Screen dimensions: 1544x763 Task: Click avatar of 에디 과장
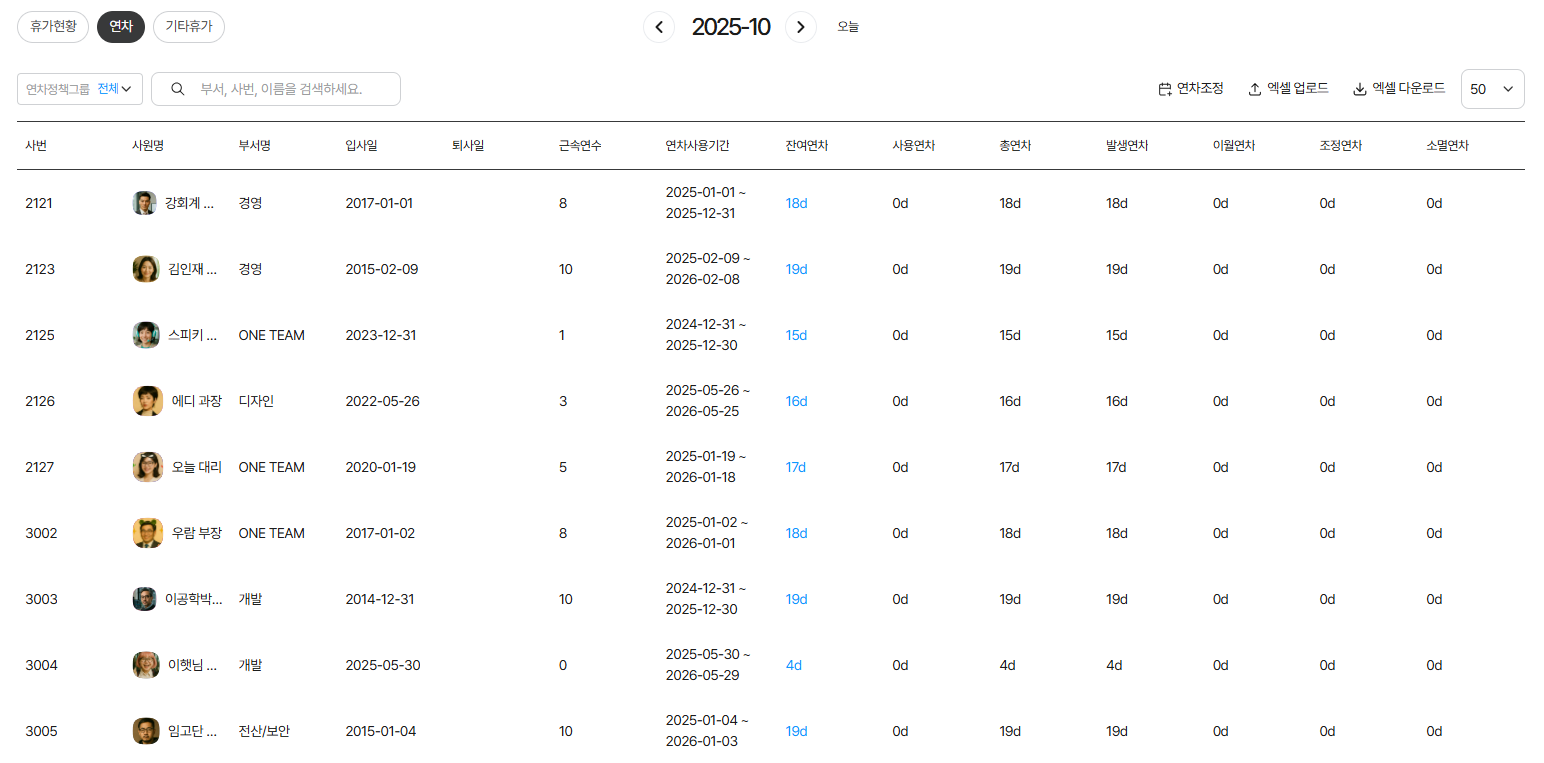(x=147, y=401)
